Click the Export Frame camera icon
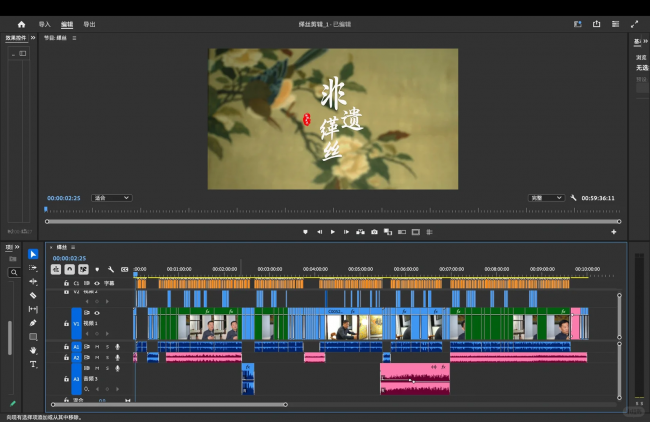The width and height of the screenshot is (650, 422). tap(374, 232)
